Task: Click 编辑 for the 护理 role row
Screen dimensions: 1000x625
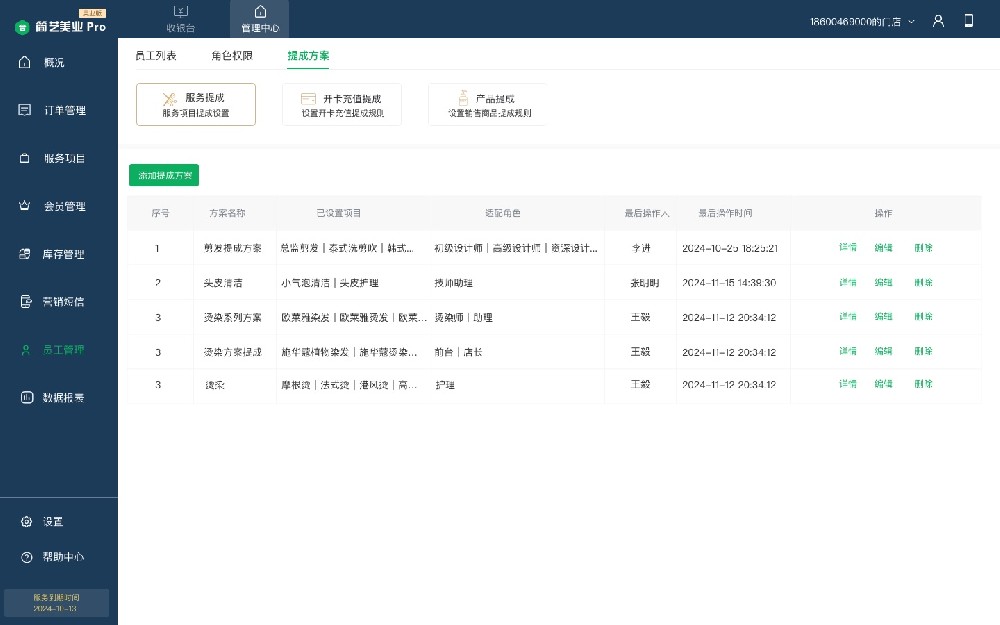Action: 883,384
